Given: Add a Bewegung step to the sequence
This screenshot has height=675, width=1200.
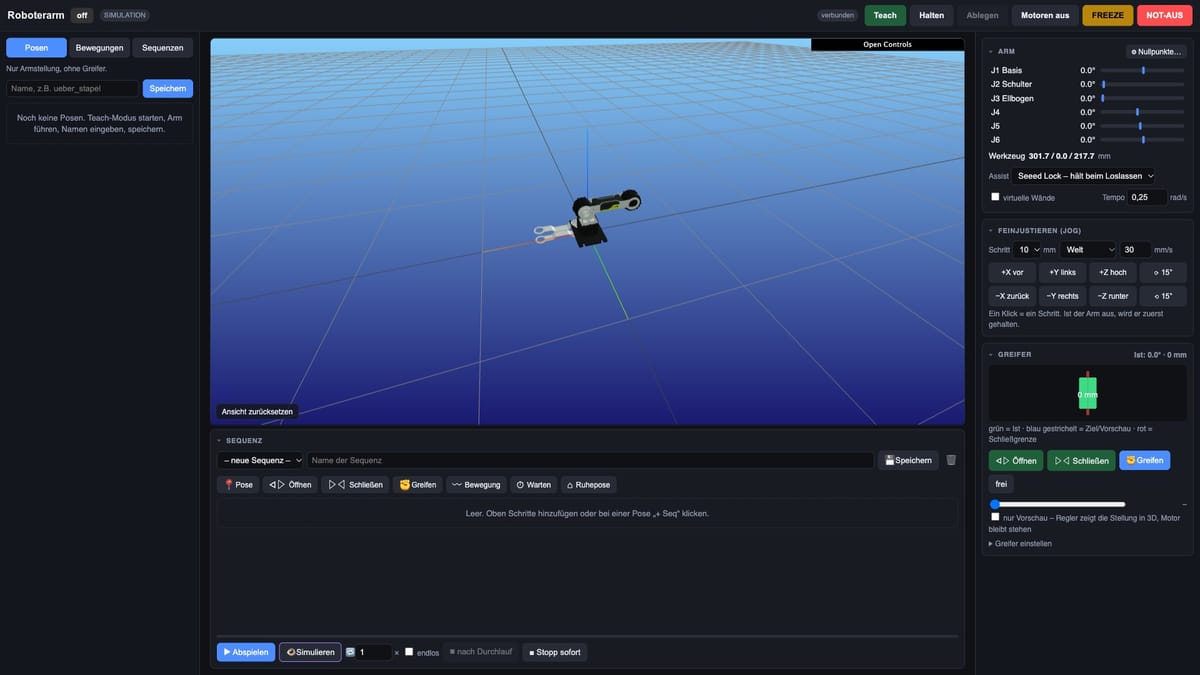Looking at the screenshot, I should tap(476, 484).
